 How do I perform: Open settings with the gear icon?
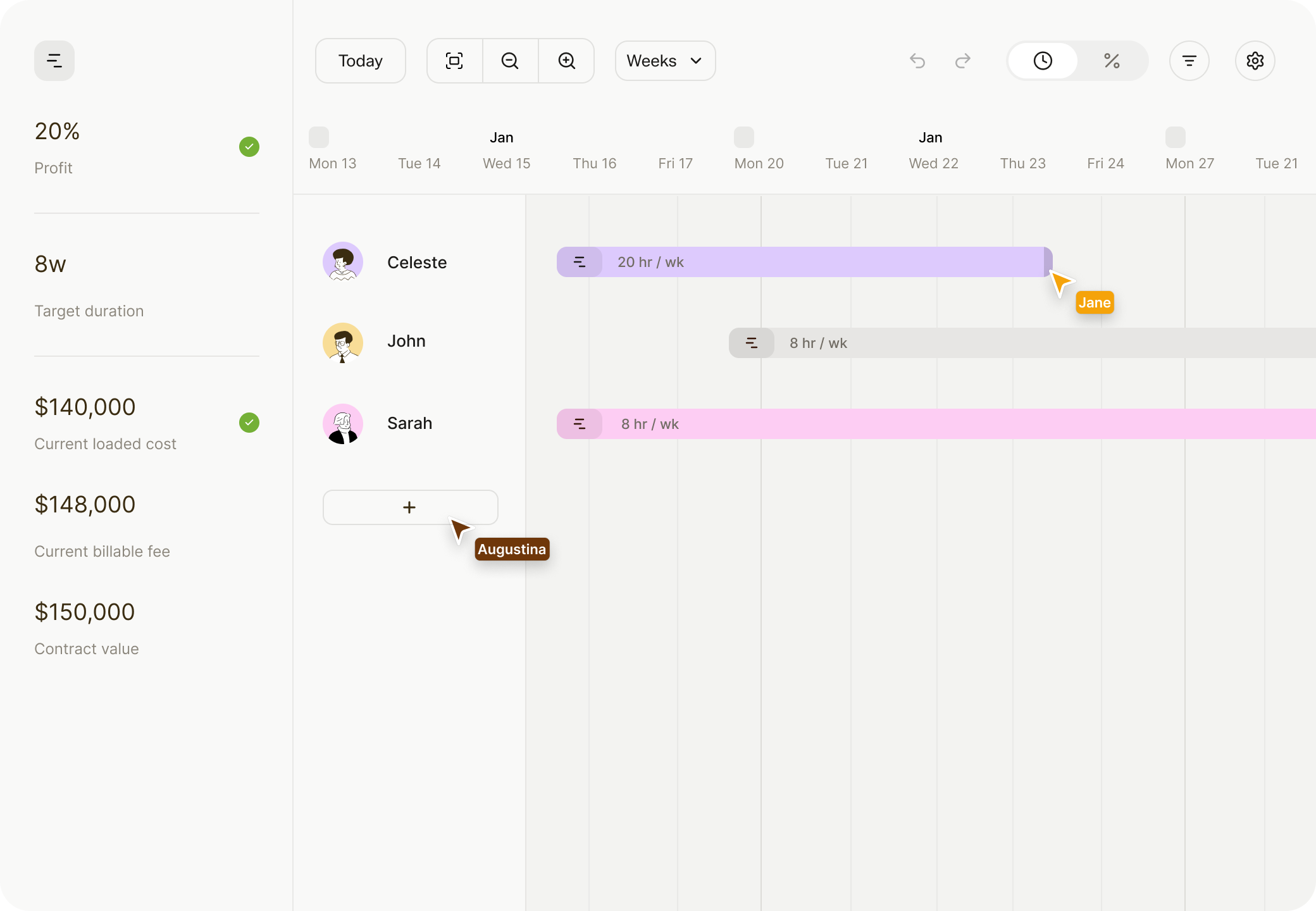tap(1255, 61)
